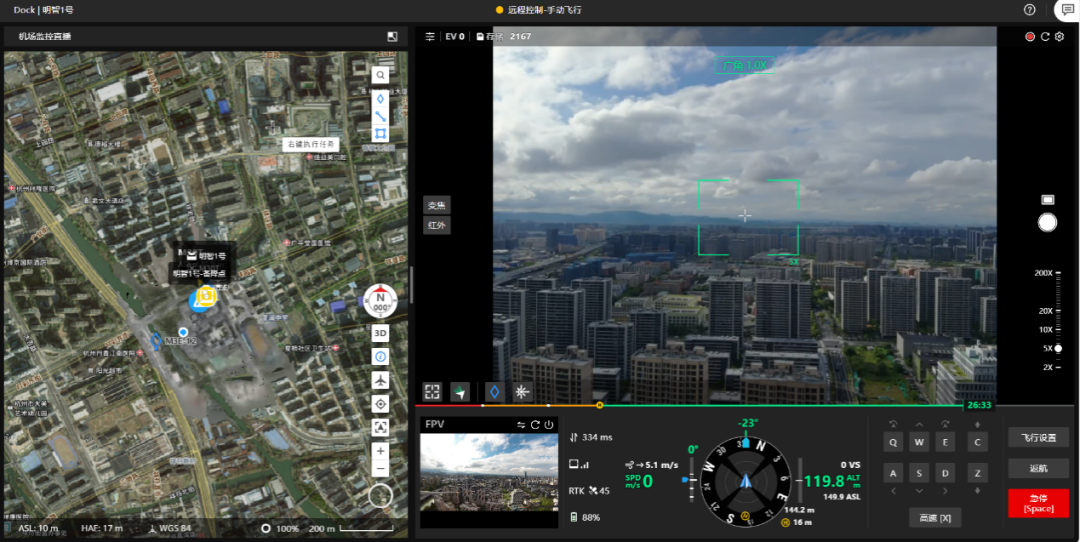
Task: Open the chat message icon
Action: (x=1068, y=10)
